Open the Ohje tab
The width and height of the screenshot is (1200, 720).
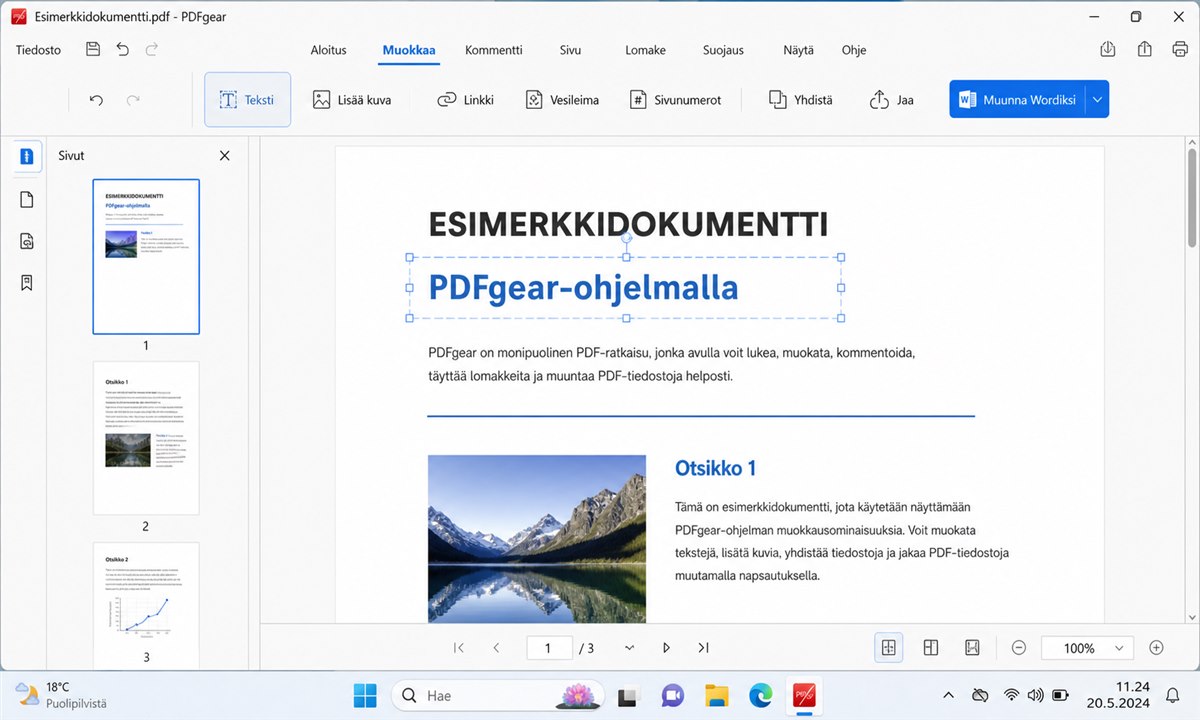tap(854, 50)
